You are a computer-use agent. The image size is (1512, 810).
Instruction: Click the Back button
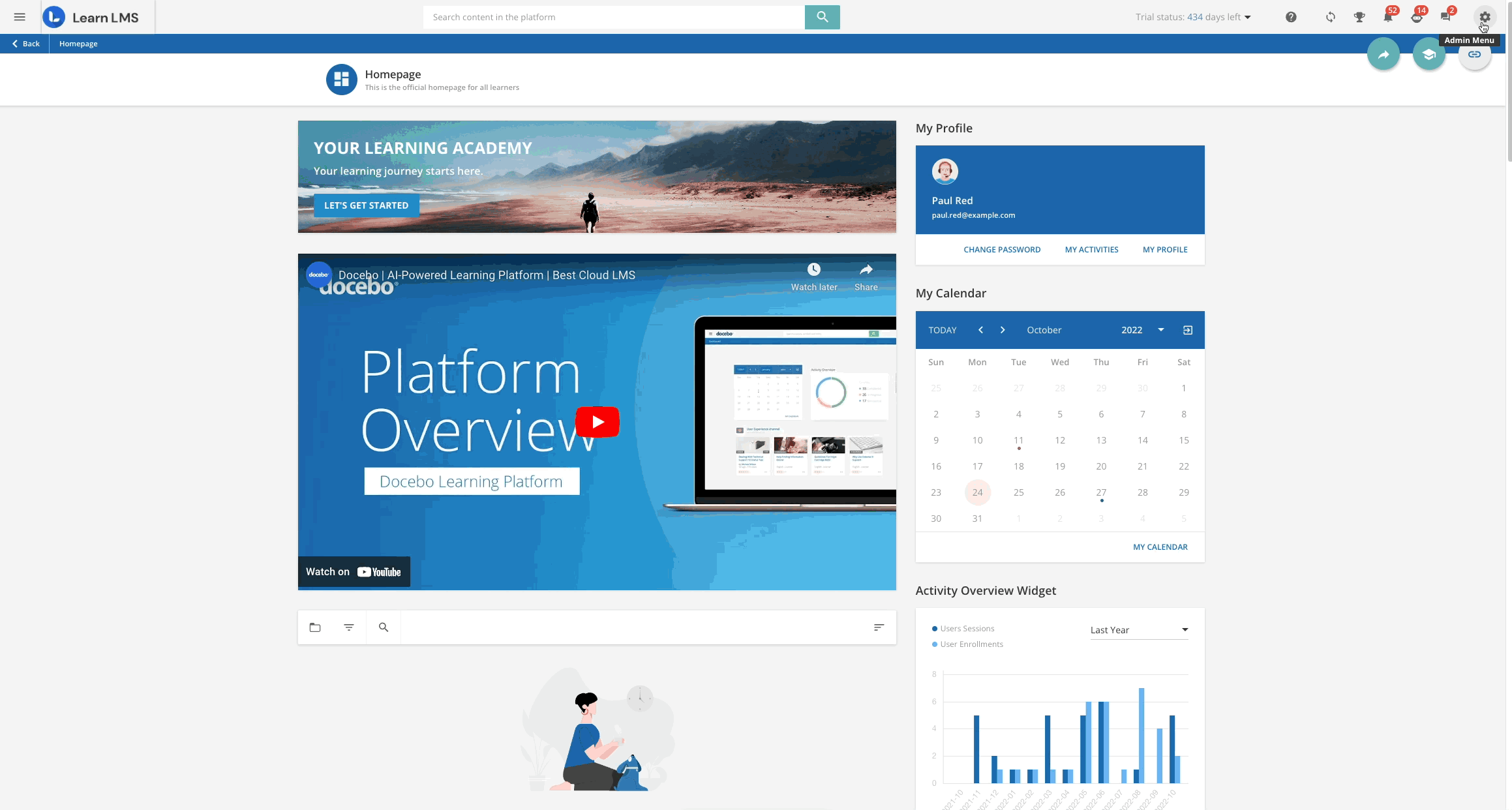26,44
